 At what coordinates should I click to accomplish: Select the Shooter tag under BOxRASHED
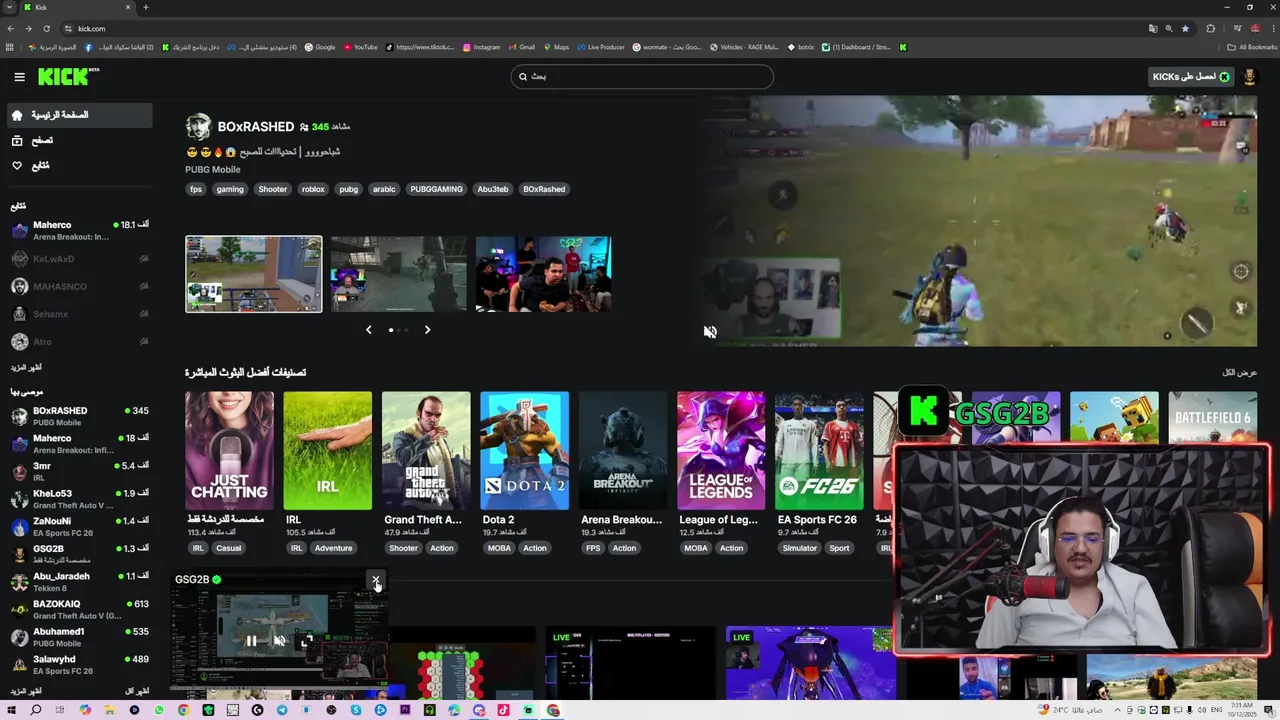pos(272,189)
